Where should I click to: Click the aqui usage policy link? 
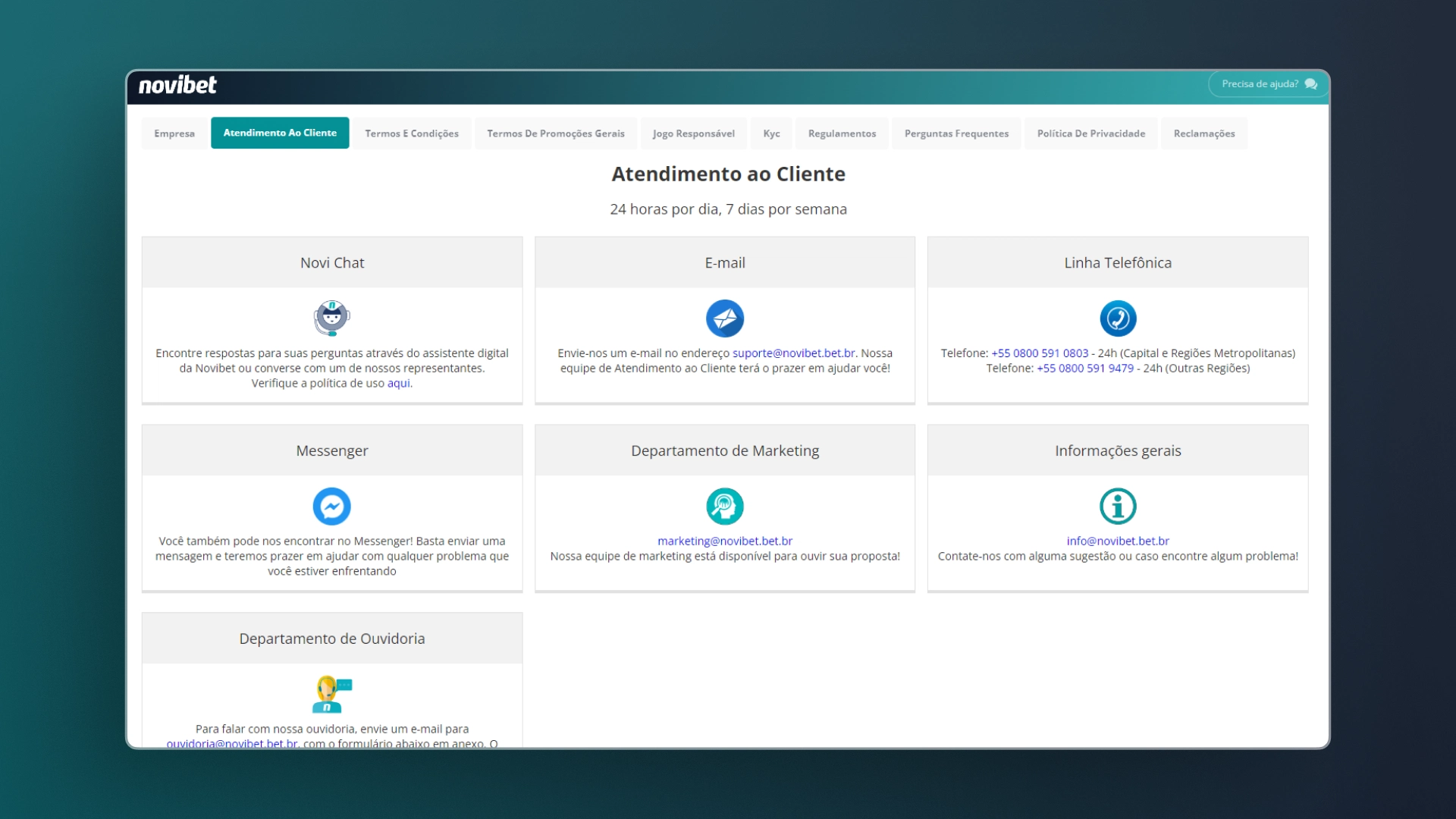point(398,384)
